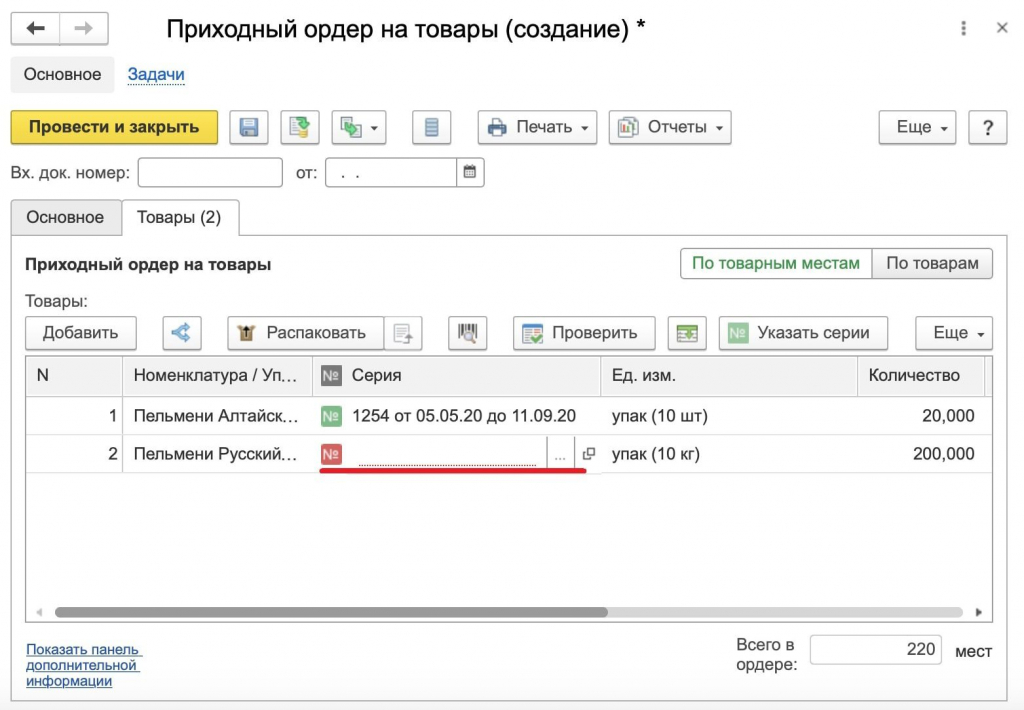Click the scrollbar left arrow

(39, 612)
